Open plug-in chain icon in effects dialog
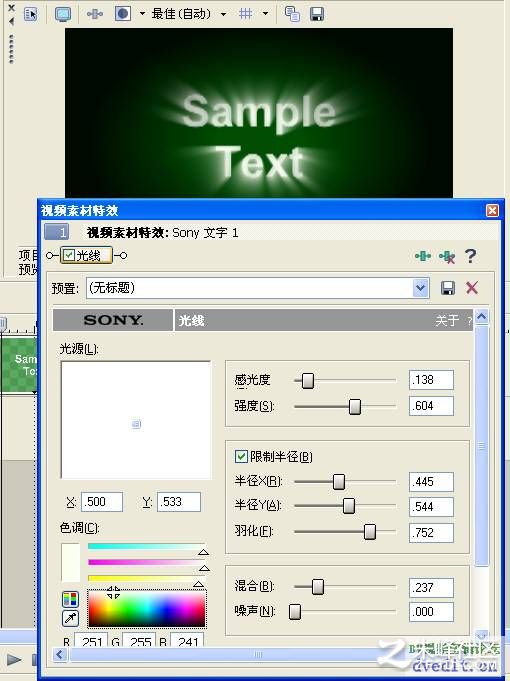This screenshot has width=510, height=681. click(422, 256)
